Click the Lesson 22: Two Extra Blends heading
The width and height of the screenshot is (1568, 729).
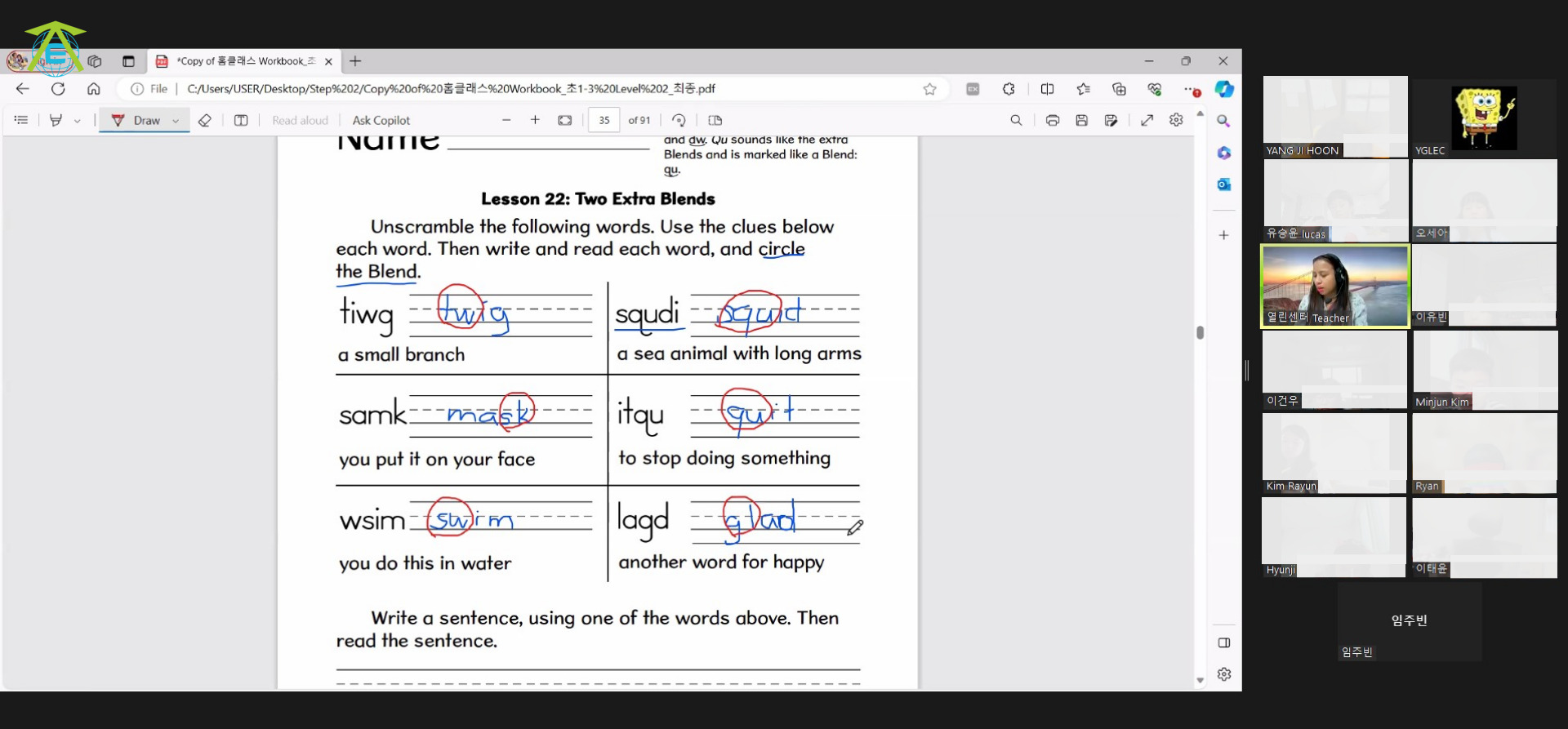[598, 199]
